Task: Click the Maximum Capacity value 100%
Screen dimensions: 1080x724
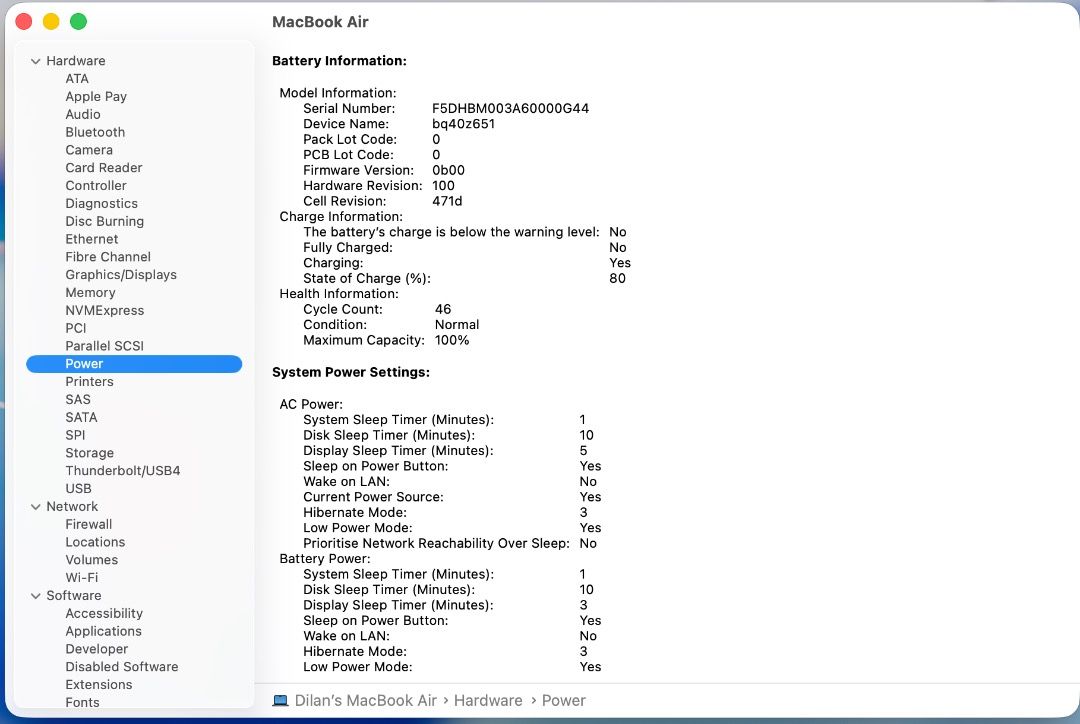Action: (452, 340)
